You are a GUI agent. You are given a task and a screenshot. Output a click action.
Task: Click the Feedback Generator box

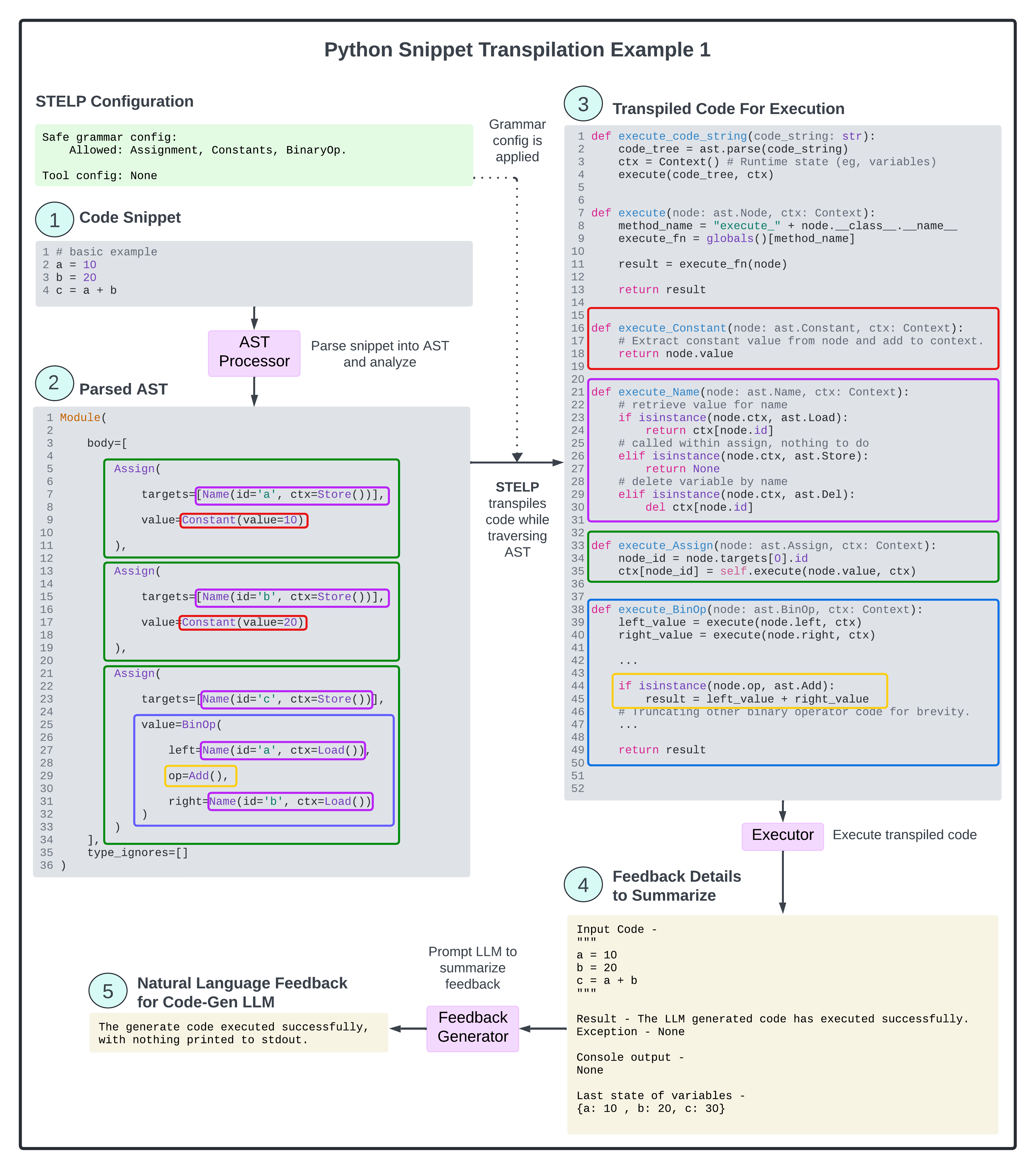(473, 1028)
